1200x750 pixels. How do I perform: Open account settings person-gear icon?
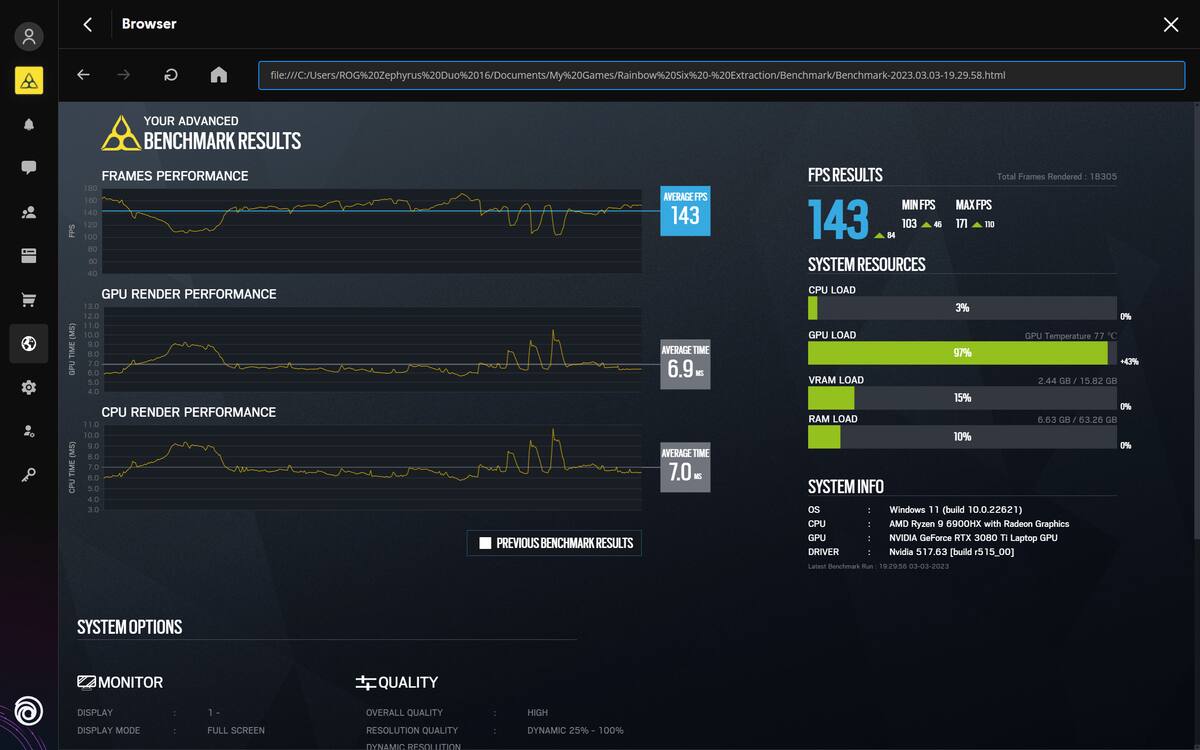[x=29, y=431]
